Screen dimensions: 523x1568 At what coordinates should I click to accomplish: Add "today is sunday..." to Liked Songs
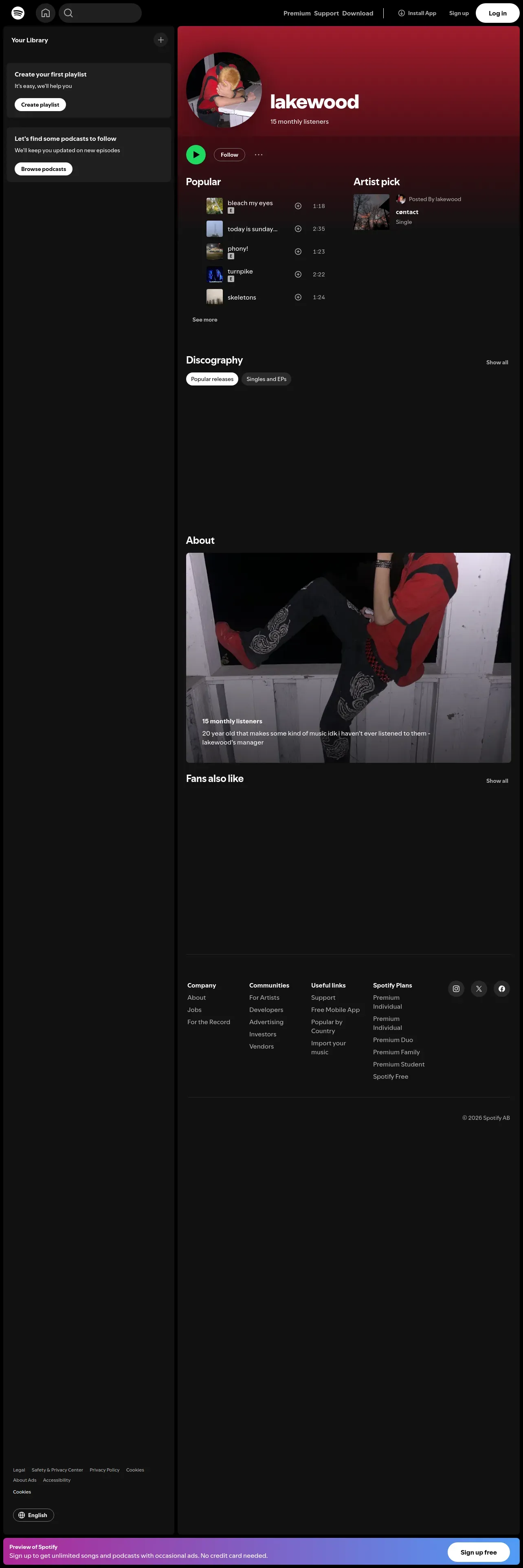pyautogui.click(x=298, y=229)
